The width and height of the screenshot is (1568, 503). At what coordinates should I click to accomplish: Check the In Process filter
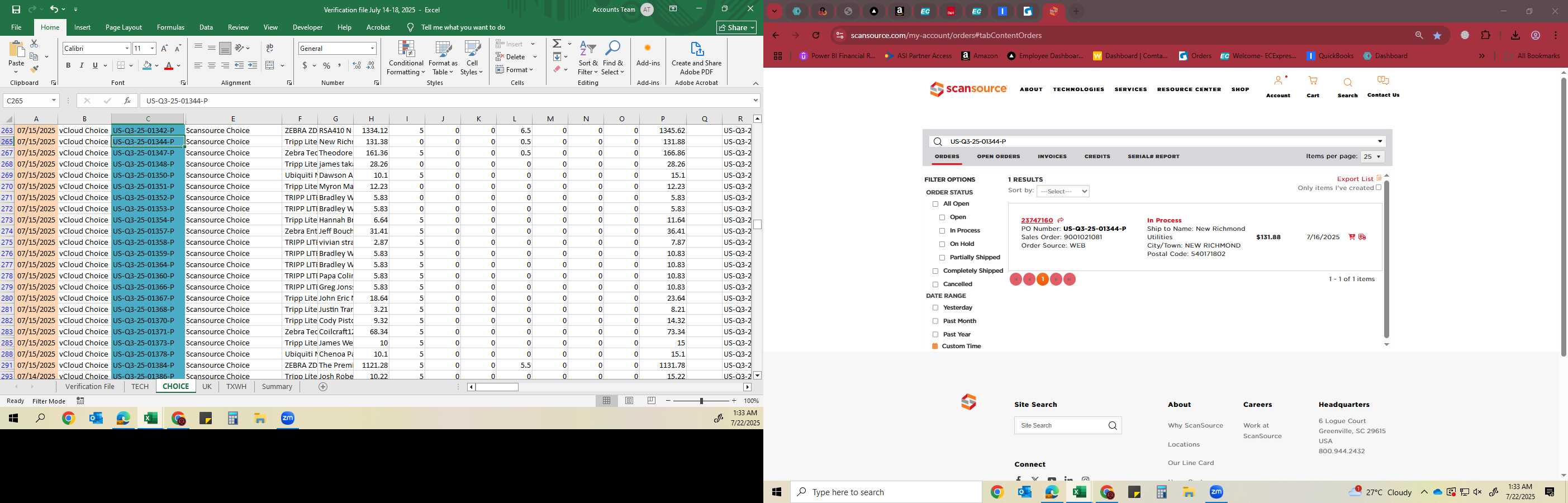[x=942, y=231]
